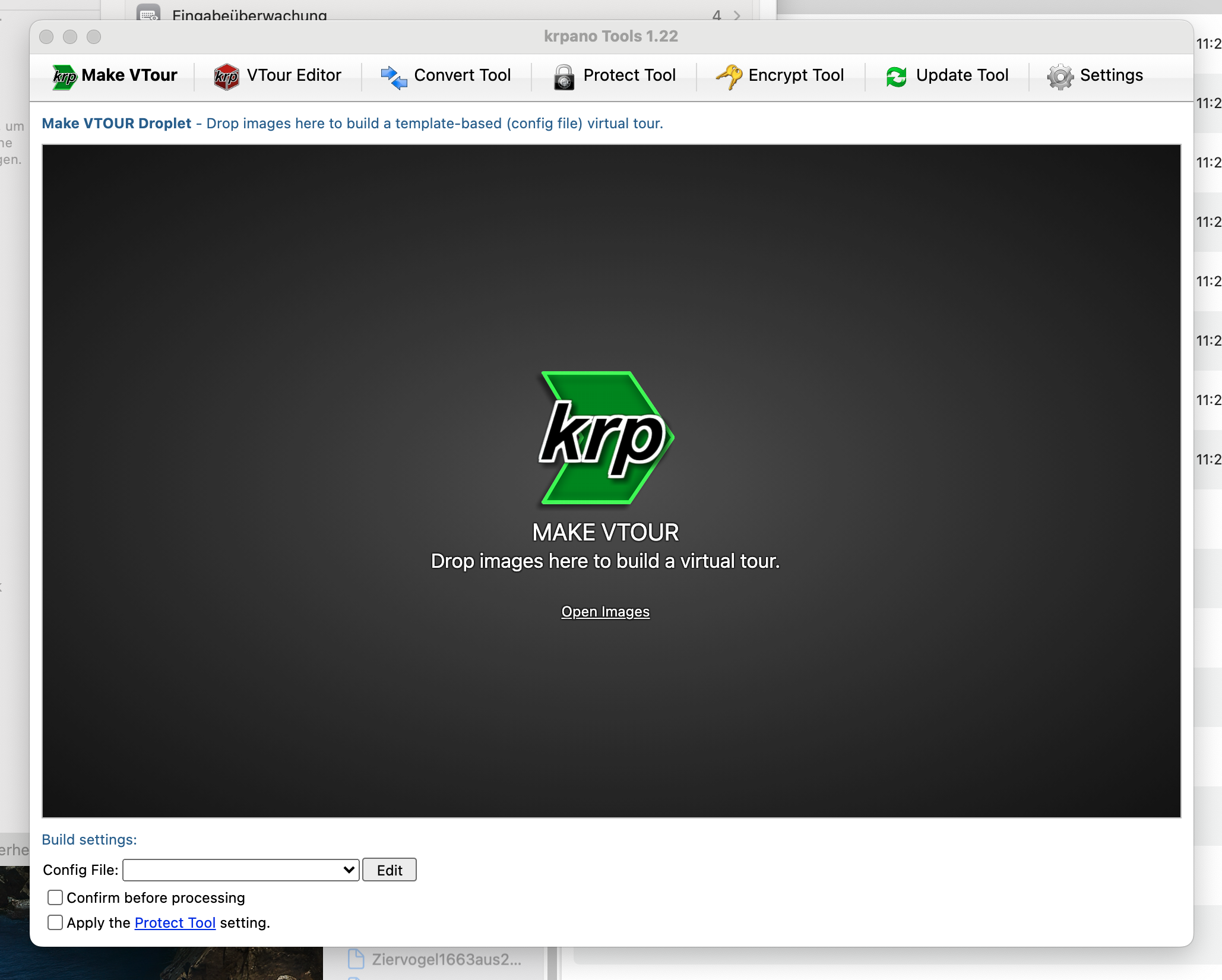Check the Apply Protect Tool setting box

[55, 922]
